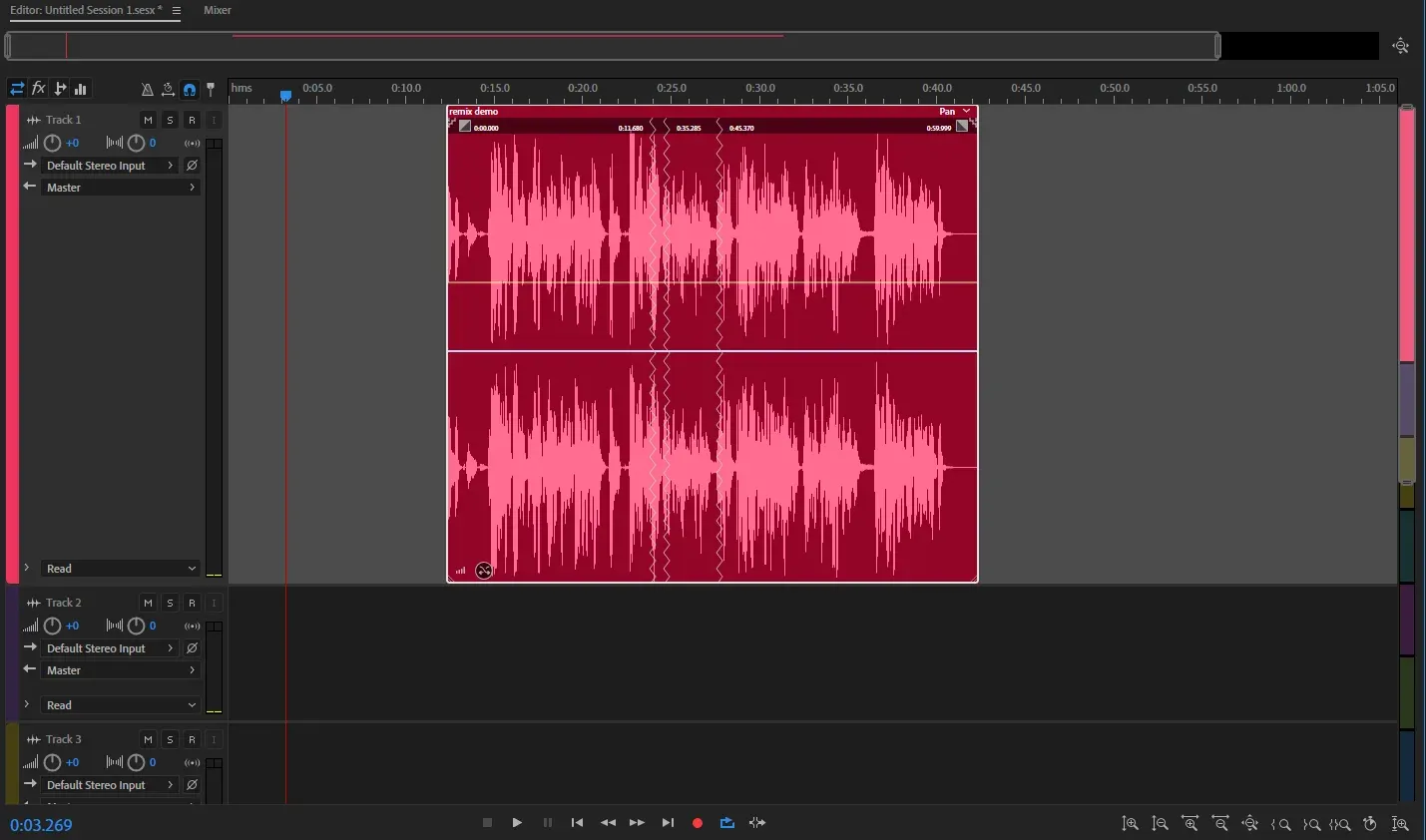Image resolution: width=1426 pixels, height=840 pixels.
Task: Click Zoom to Time stopwatch icon
Action: (x=1370, y=824)
